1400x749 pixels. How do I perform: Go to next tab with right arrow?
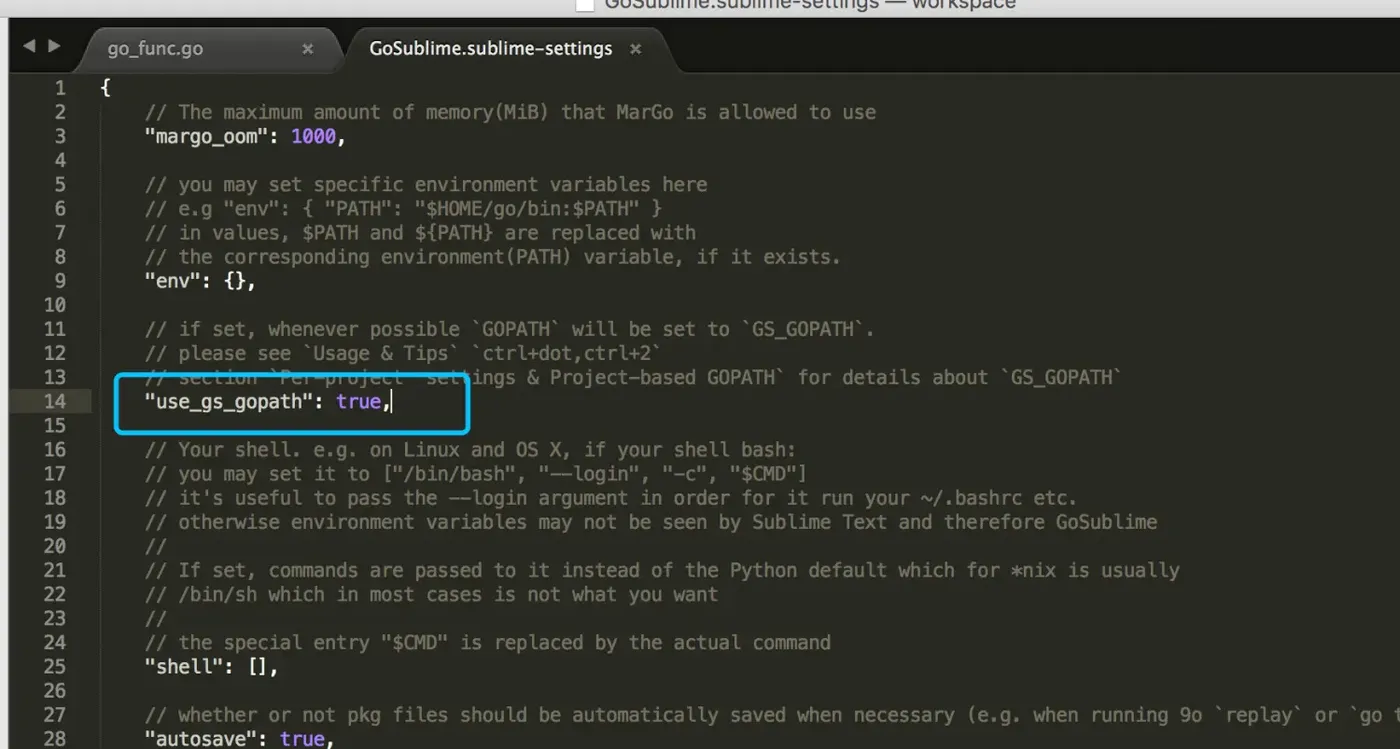point(54,46)
